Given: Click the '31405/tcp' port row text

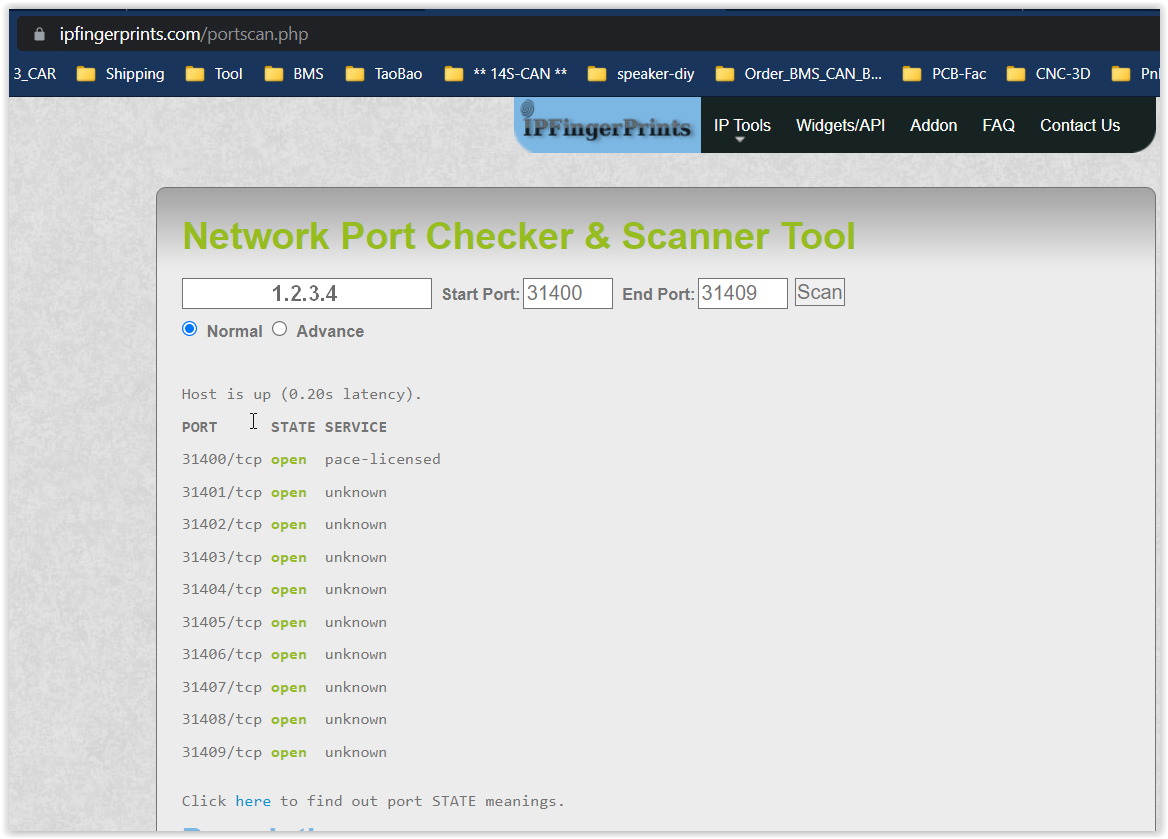Looking at the screenshot, I should [222, 622].
